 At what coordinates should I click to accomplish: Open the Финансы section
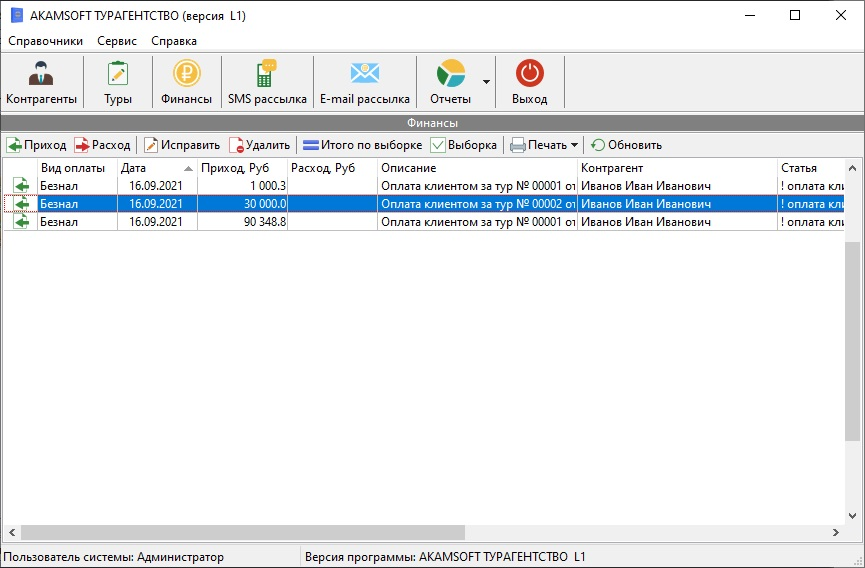pos(186,82)
